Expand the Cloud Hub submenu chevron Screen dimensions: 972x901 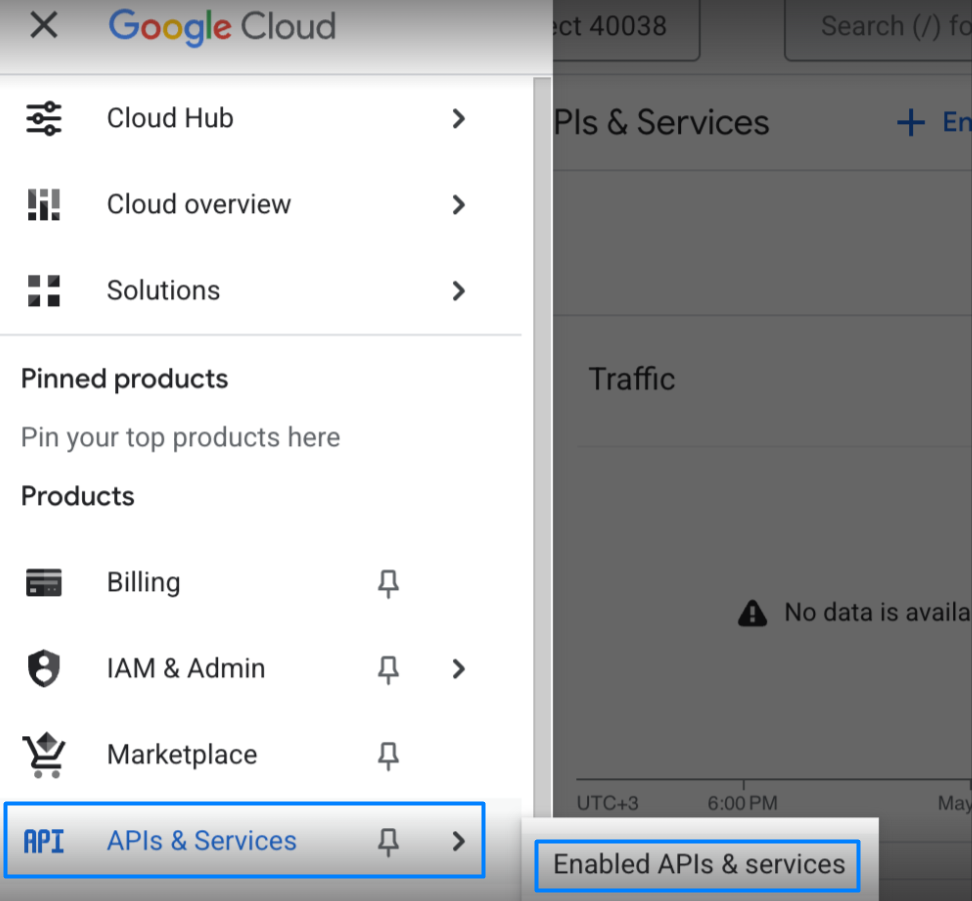point(458,118)
